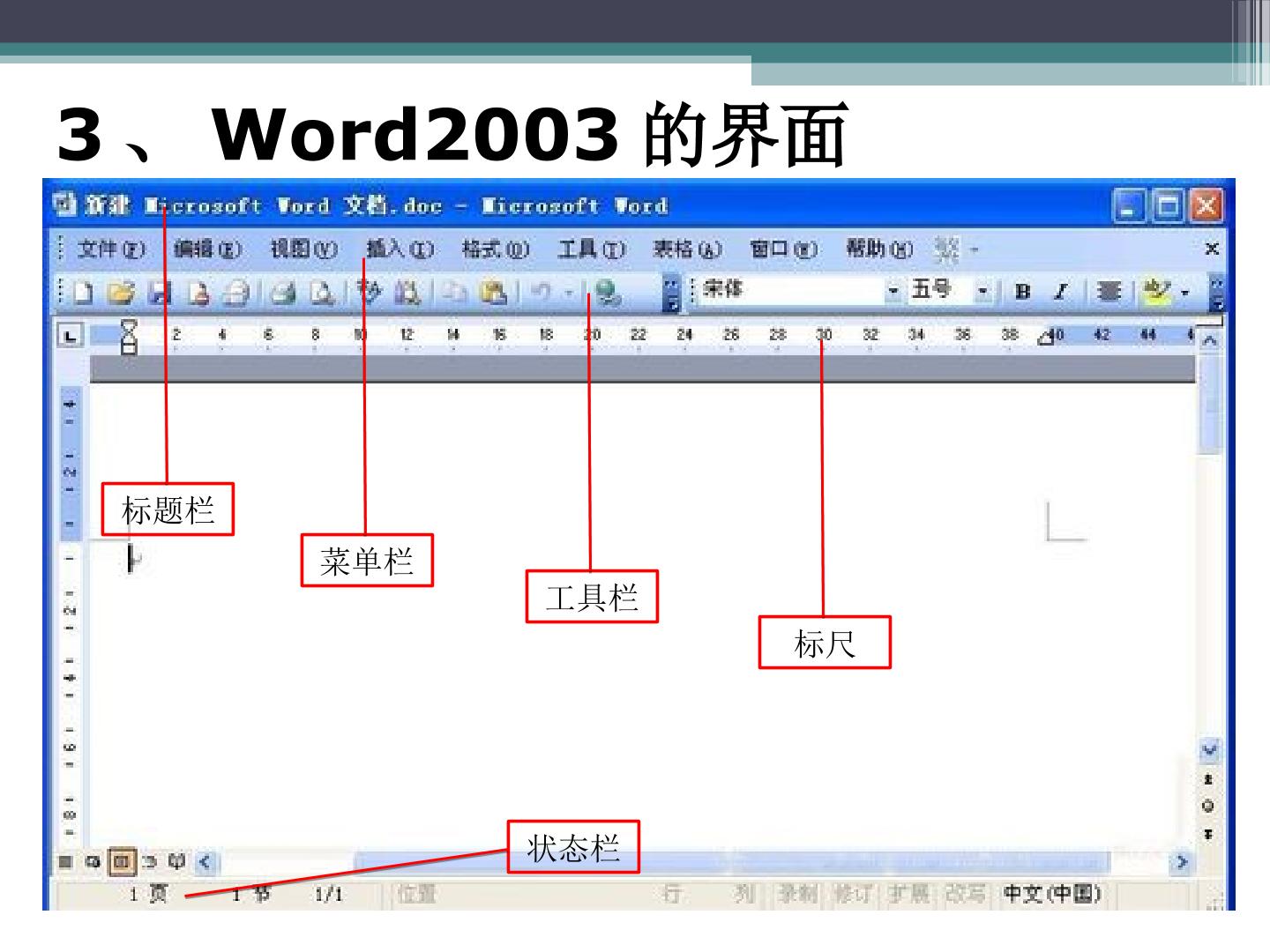
Task: Toggle center alignment button
Action: click(x=1109, y=291)
